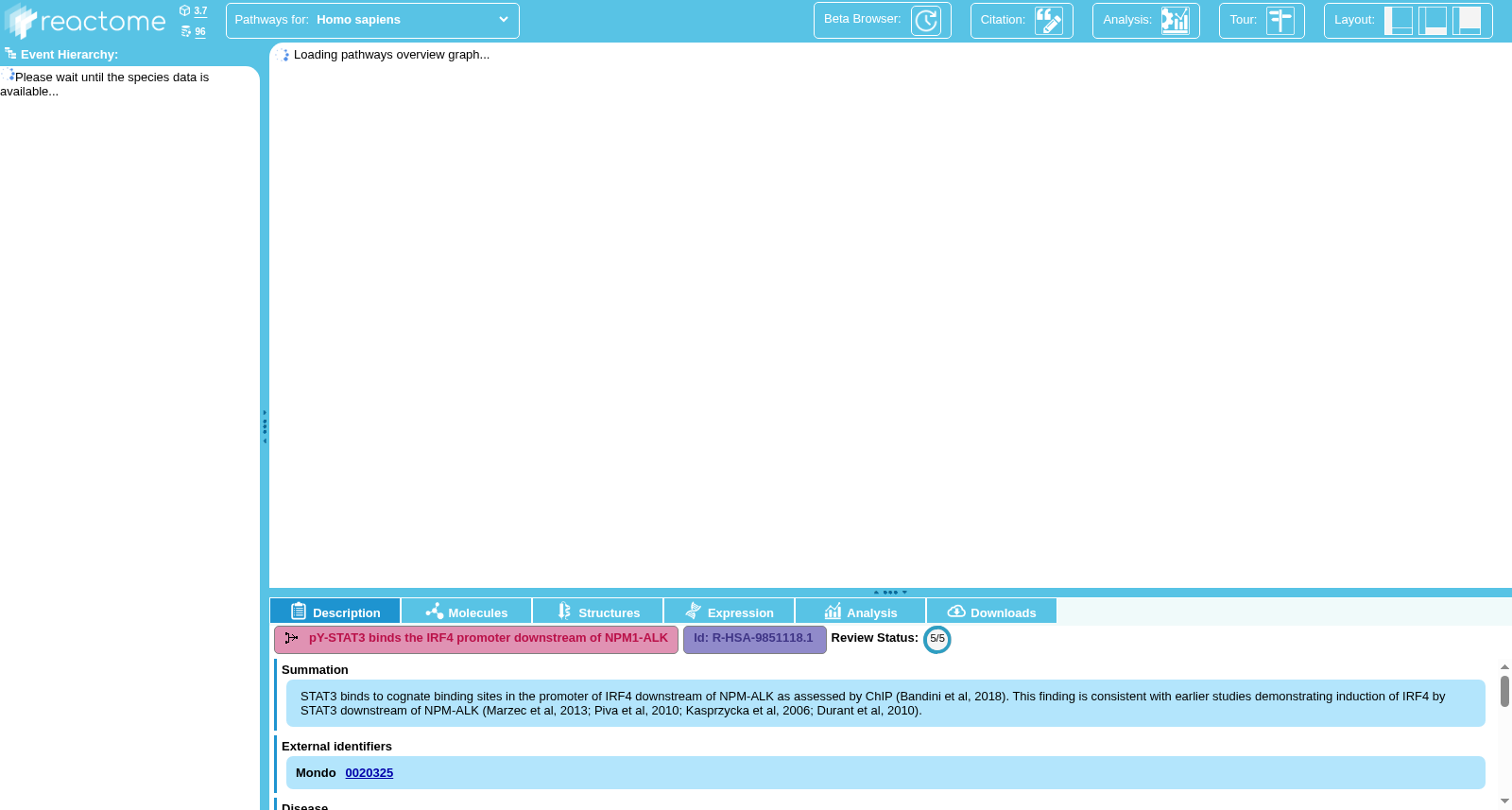The image size is (1512, 810).
Task: Click the horizontal splitter handle above details tabs
Action: click(890, 593)
